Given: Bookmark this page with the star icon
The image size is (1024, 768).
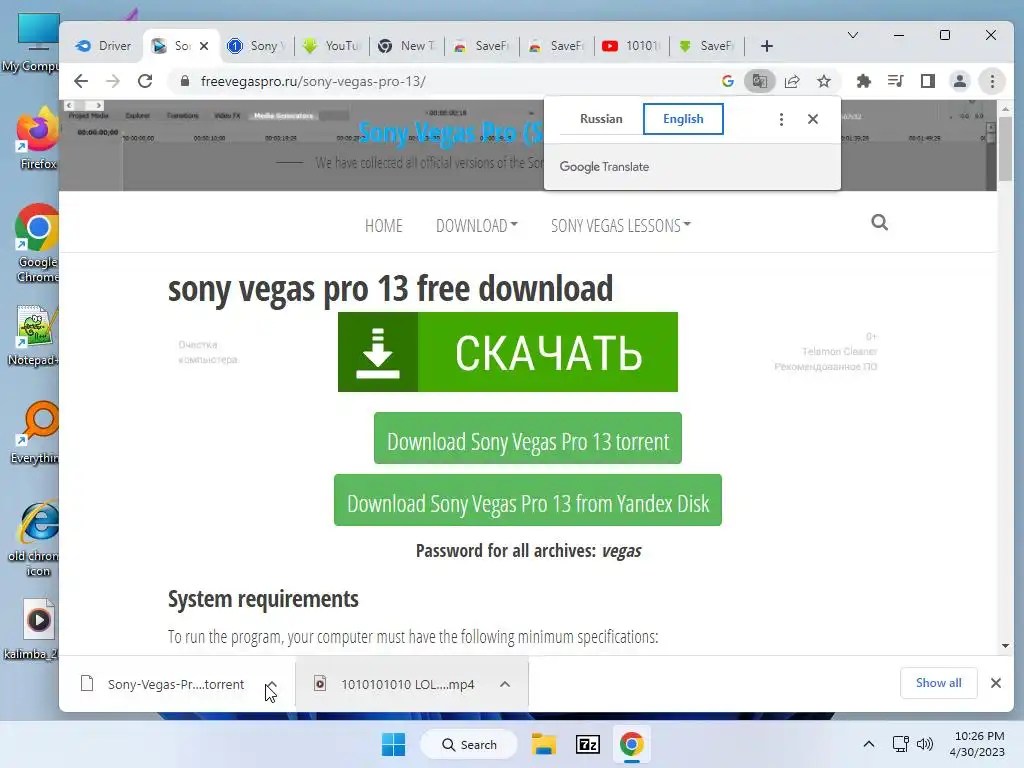Looking at the screenshot, I should 824,81.
